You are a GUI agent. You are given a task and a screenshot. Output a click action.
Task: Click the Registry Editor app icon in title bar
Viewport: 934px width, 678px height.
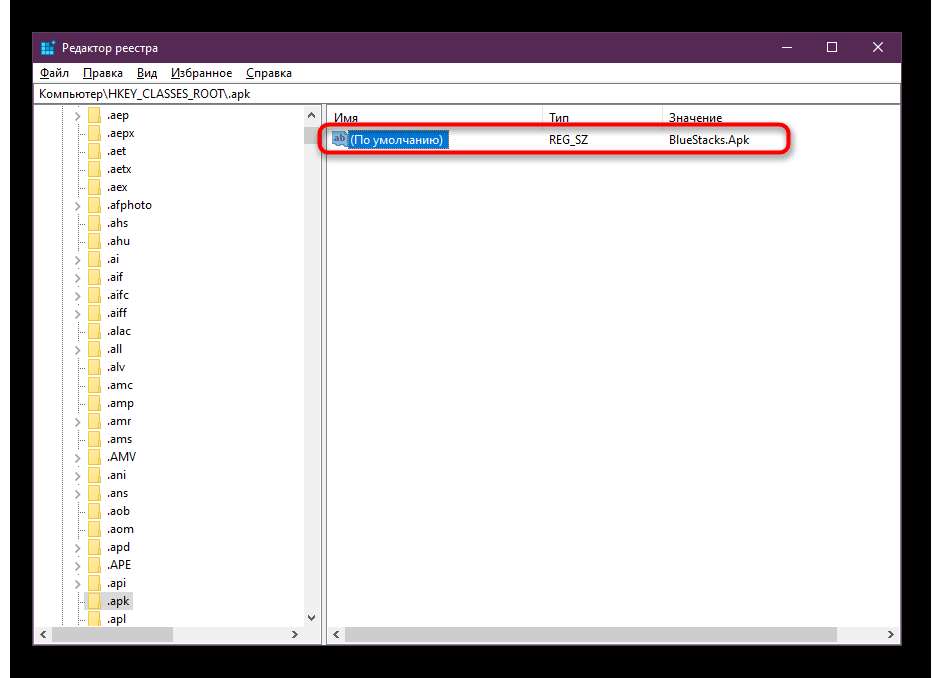(47, 48)
